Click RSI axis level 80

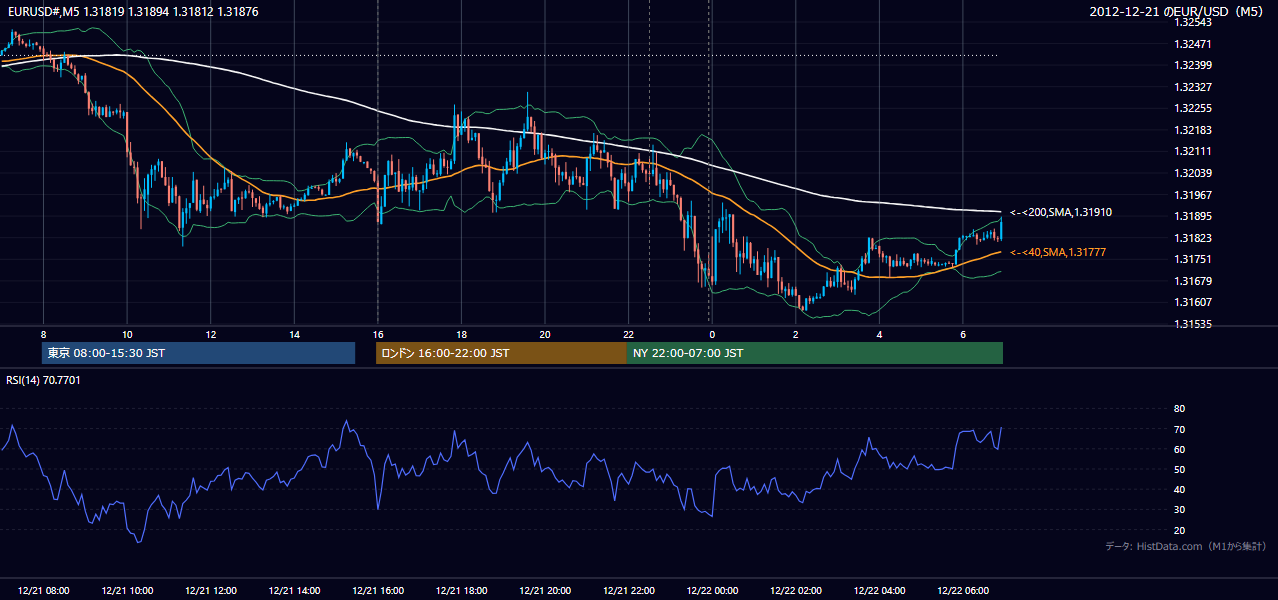pyautogui.click(x=1179, y=409)
